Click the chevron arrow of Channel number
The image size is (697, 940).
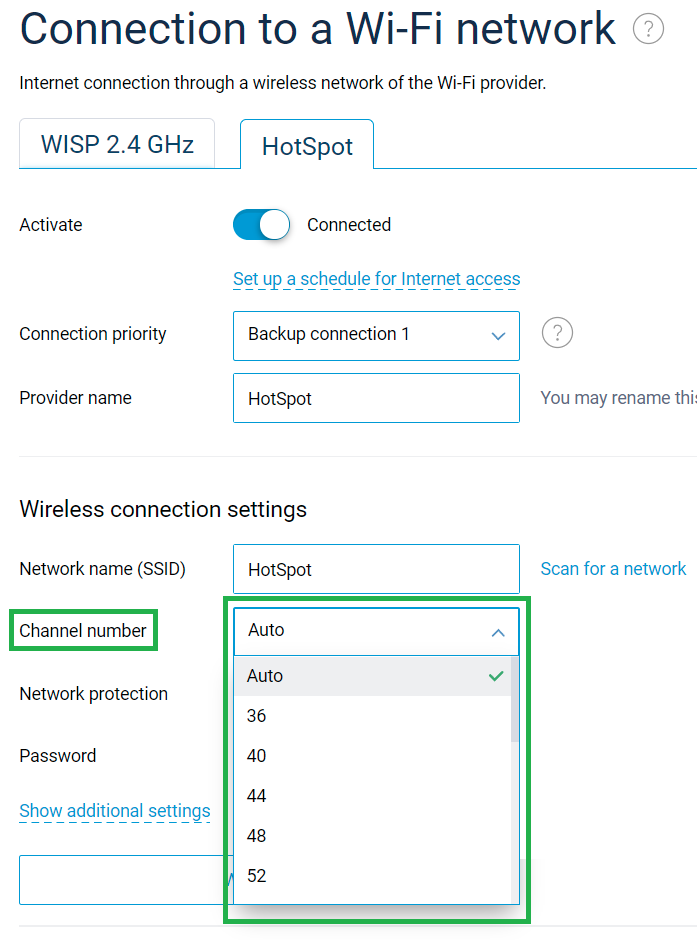coord(498,632)
